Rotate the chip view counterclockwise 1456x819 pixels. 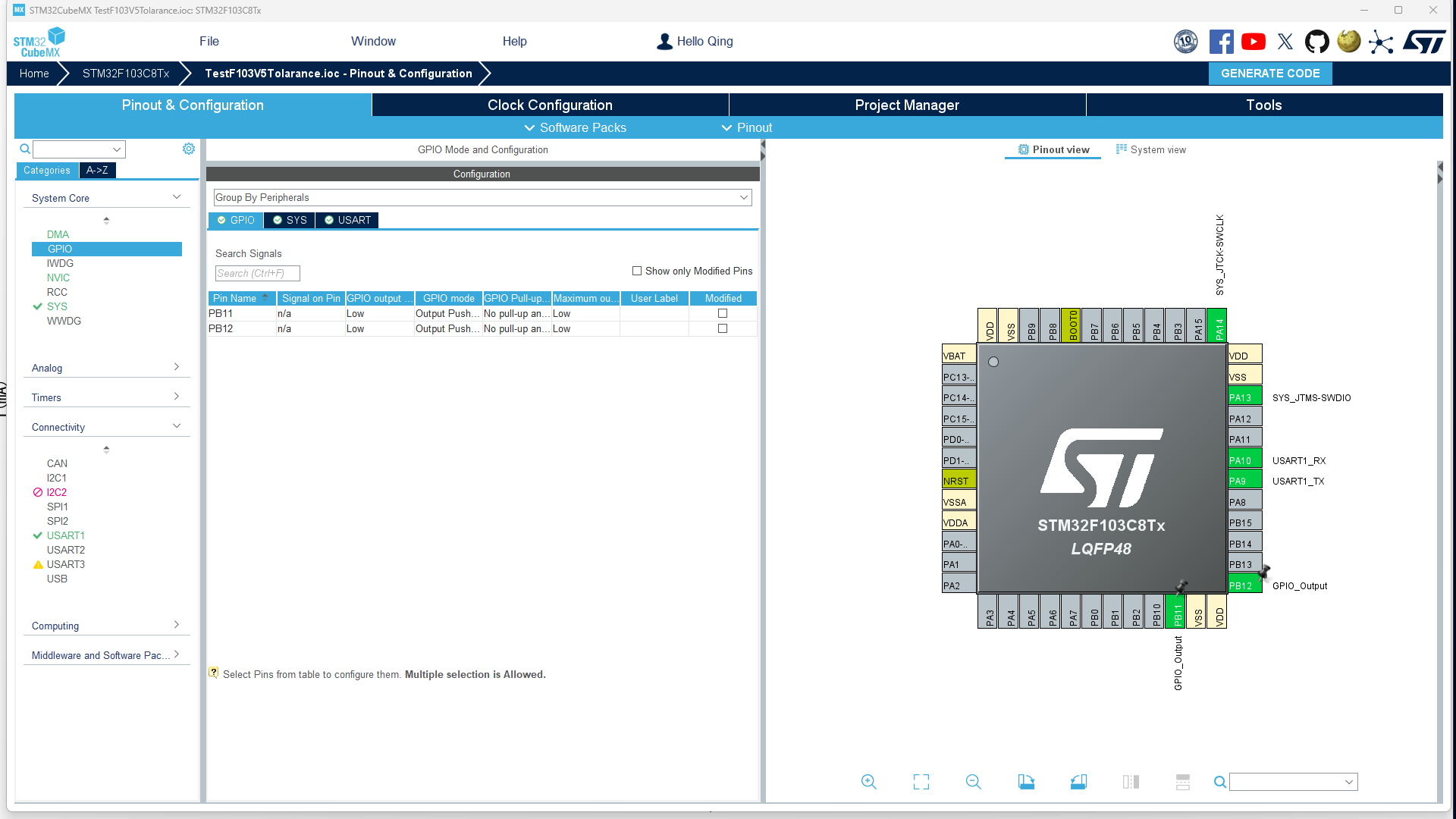(1078, 782)
